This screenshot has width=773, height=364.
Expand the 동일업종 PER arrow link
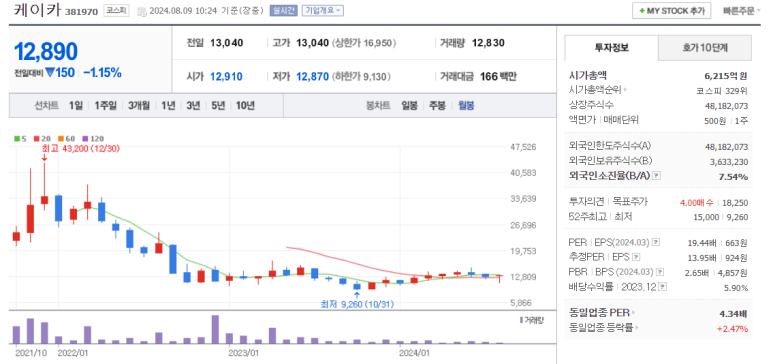[634, 313]
